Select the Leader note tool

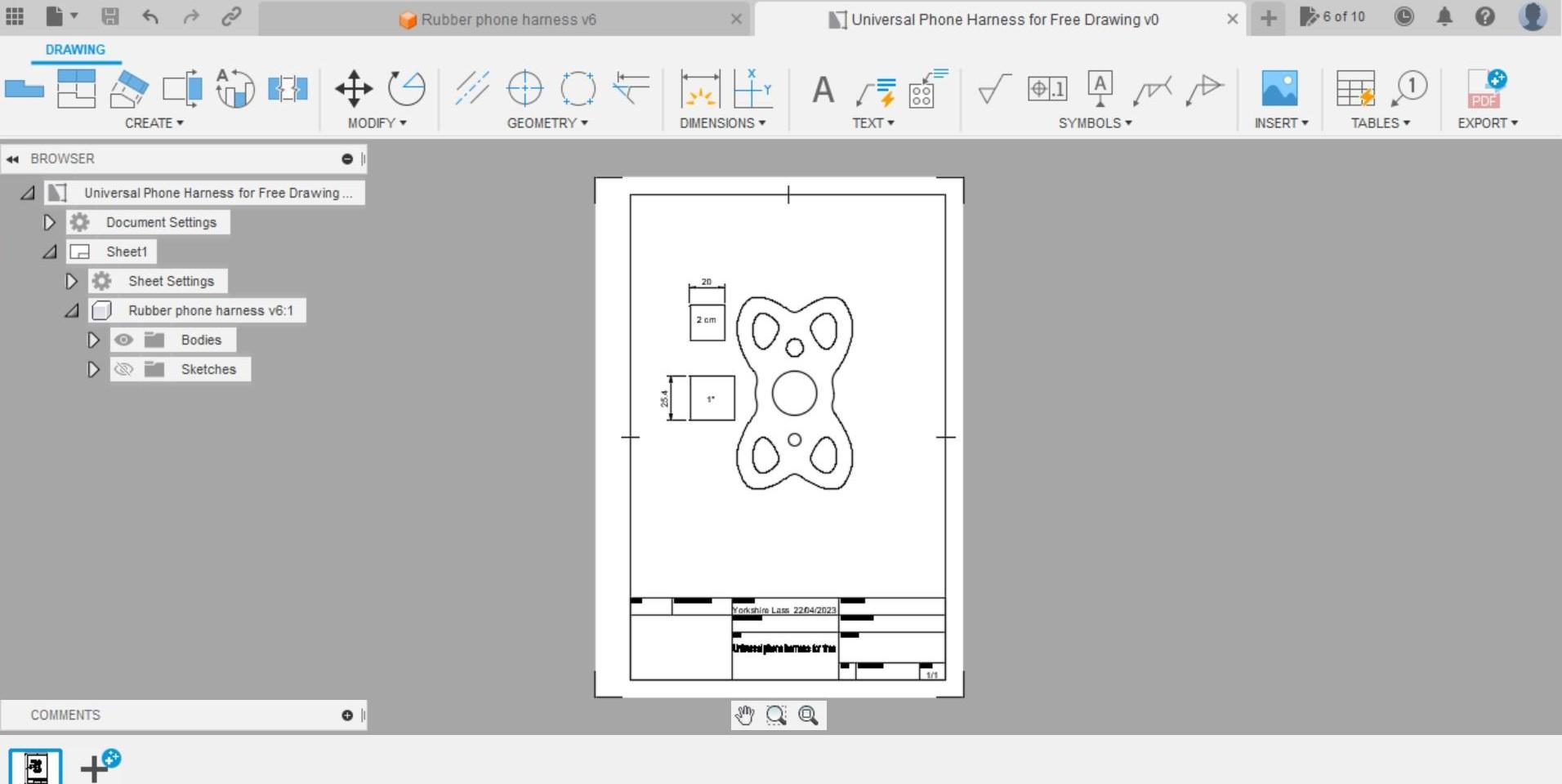[876, 91]
